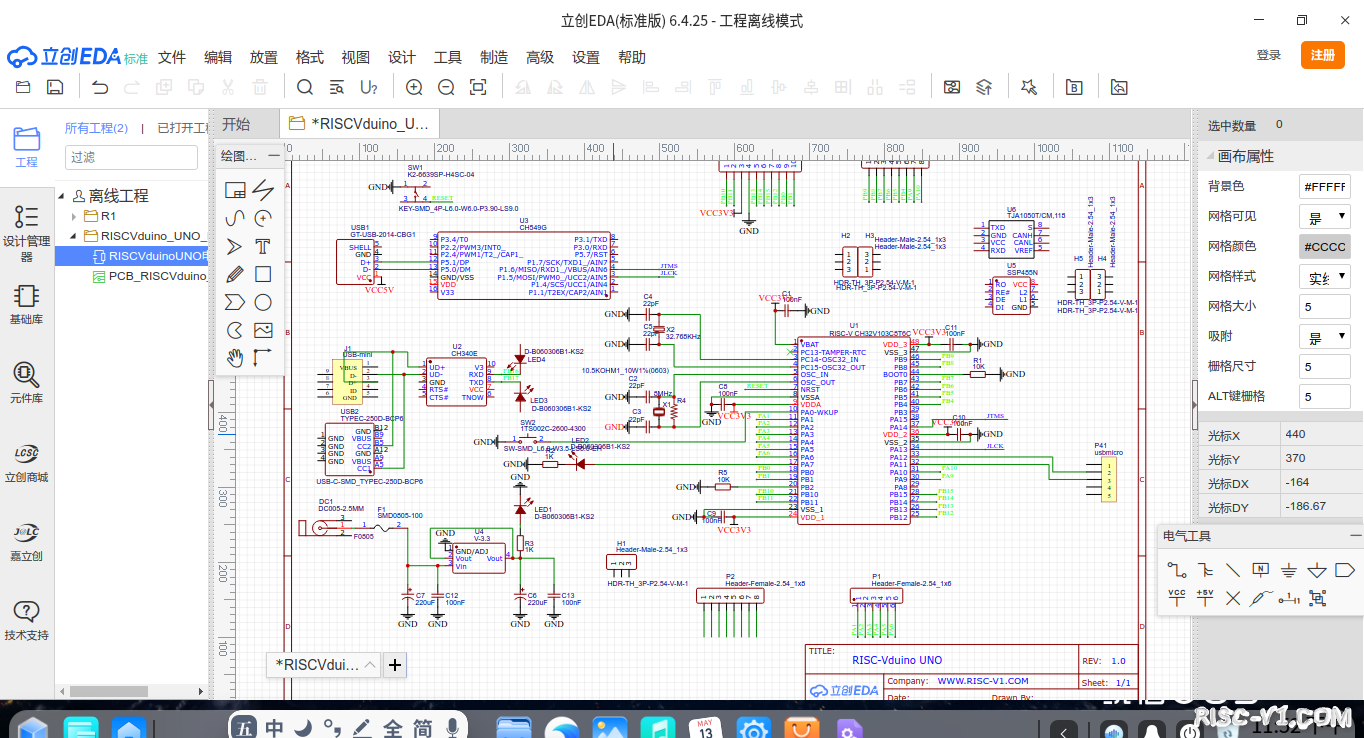Select the sheet settings drawing tool
This screenshot has height=738, width=1364.
coord(235,190)
